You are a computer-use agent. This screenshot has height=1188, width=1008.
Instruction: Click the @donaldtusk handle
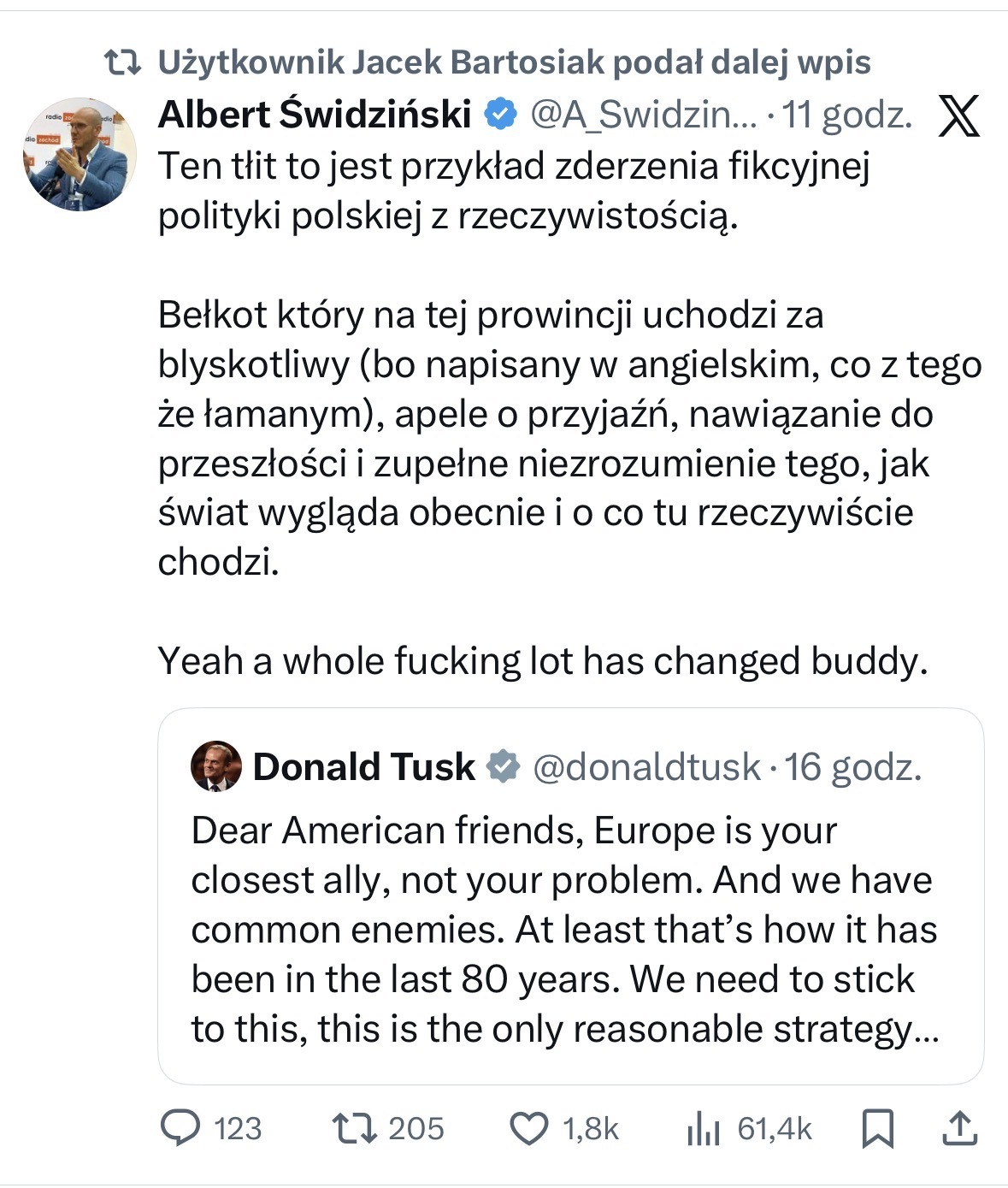click(x=646, y=766)
